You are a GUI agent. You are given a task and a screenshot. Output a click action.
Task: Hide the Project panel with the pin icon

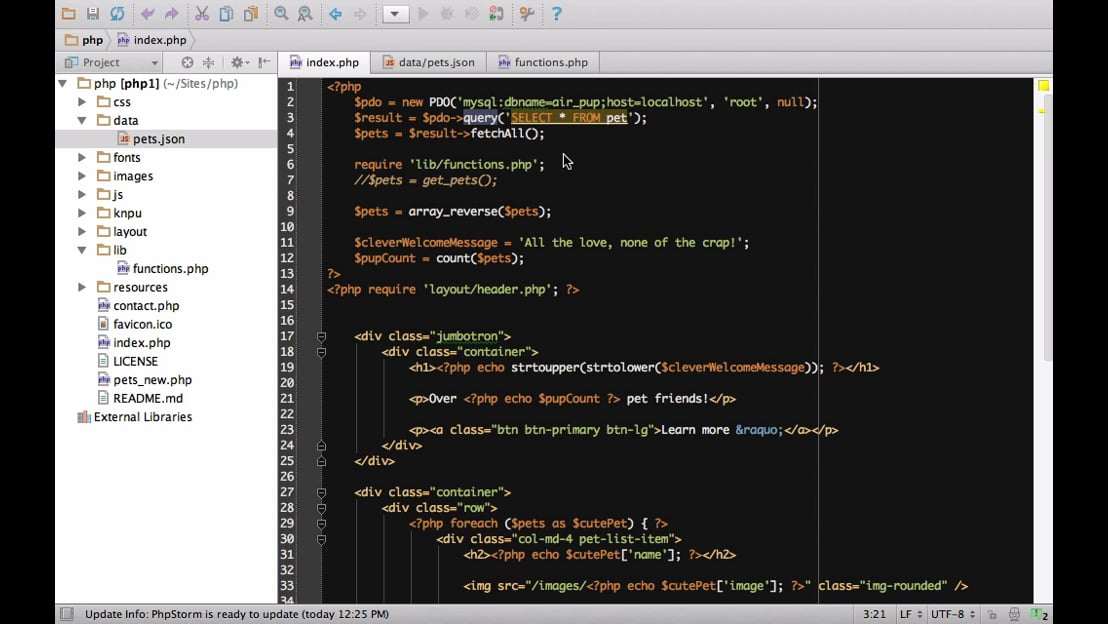(264, 62)
